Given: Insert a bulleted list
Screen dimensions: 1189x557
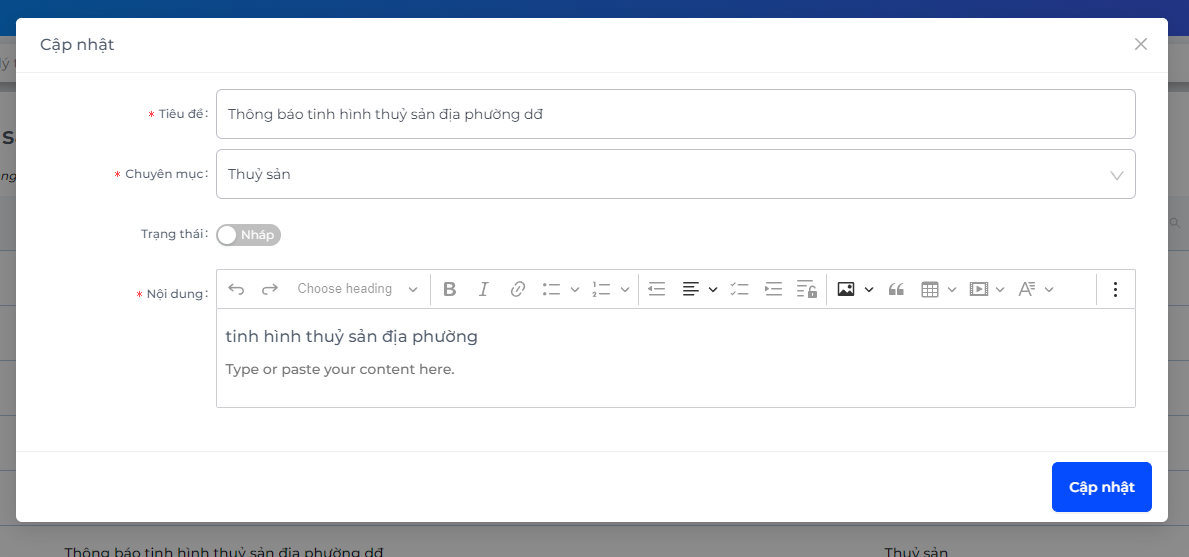Looking at the screenshot, I should pyautogui.click(x=551, y=289).
